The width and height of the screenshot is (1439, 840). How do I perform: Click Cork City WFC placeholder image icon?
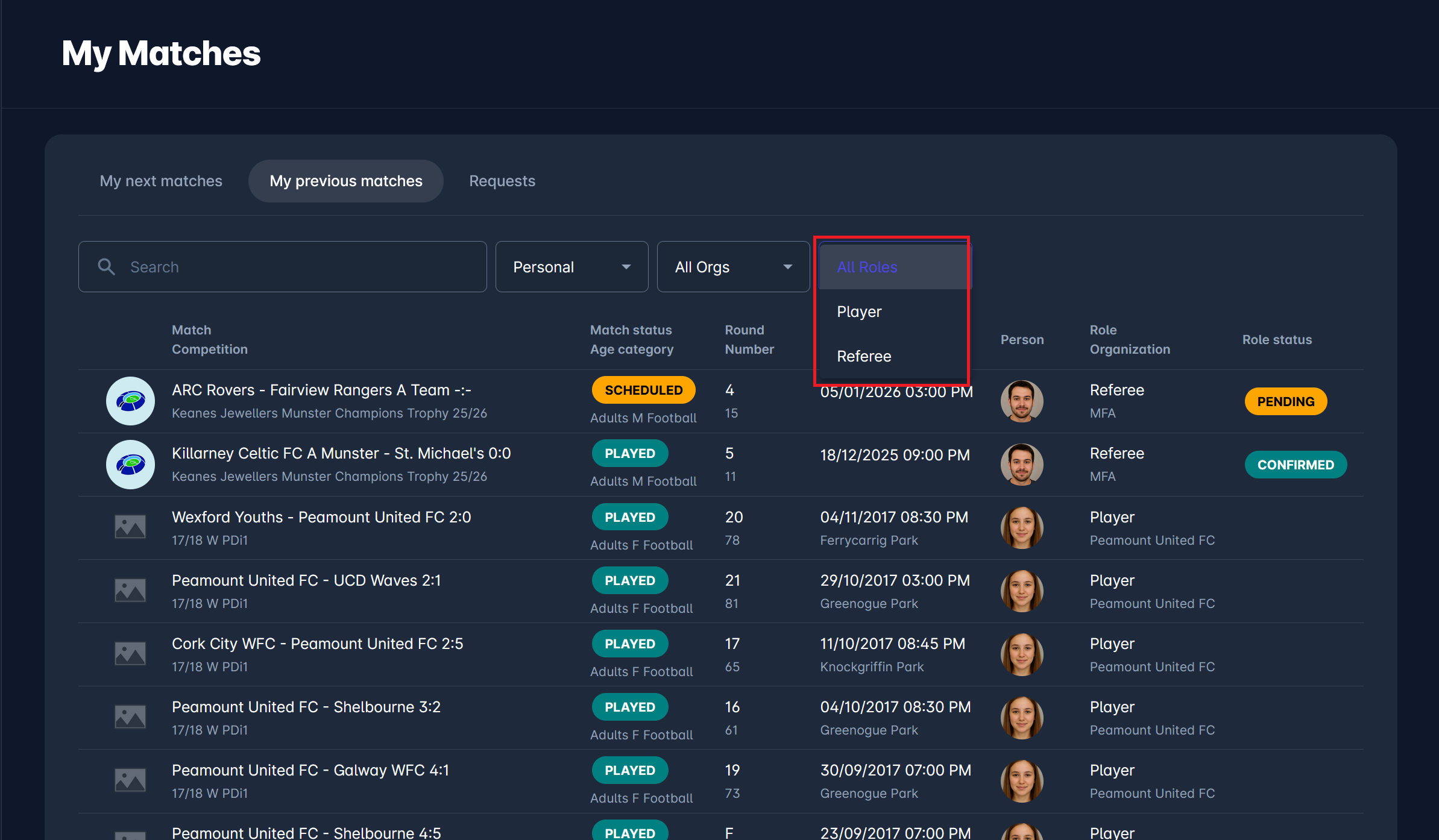(x=130, y=654)
